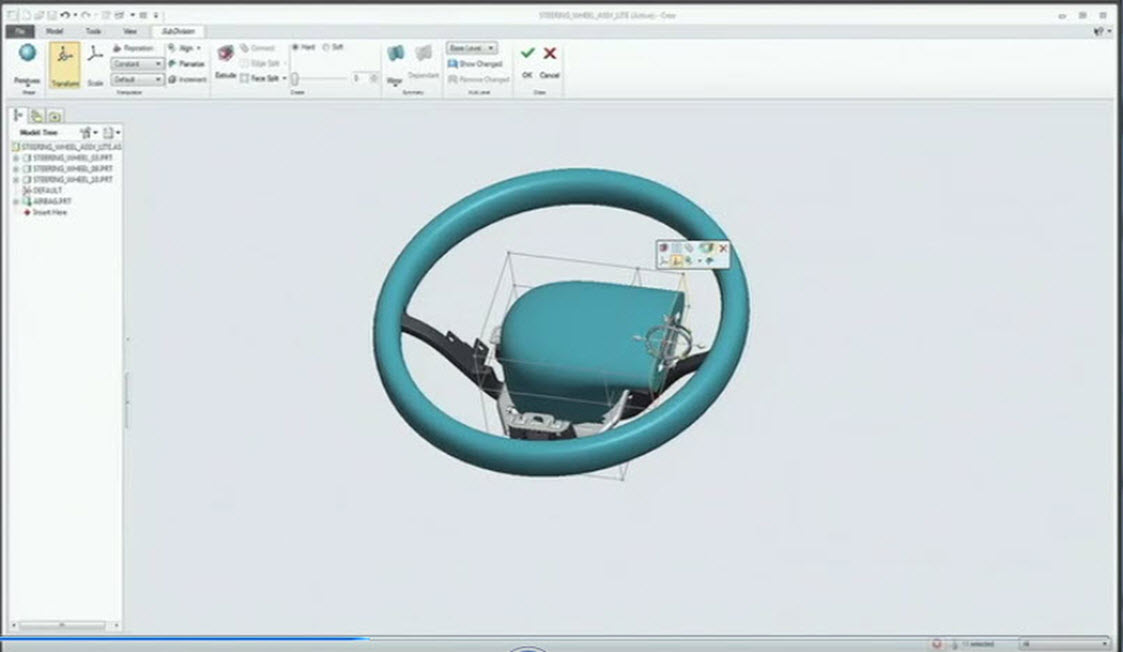Open the Primitives shape gallery
Image resolution: width=1123 pixels, height=652 pixels.
[27, 65]
